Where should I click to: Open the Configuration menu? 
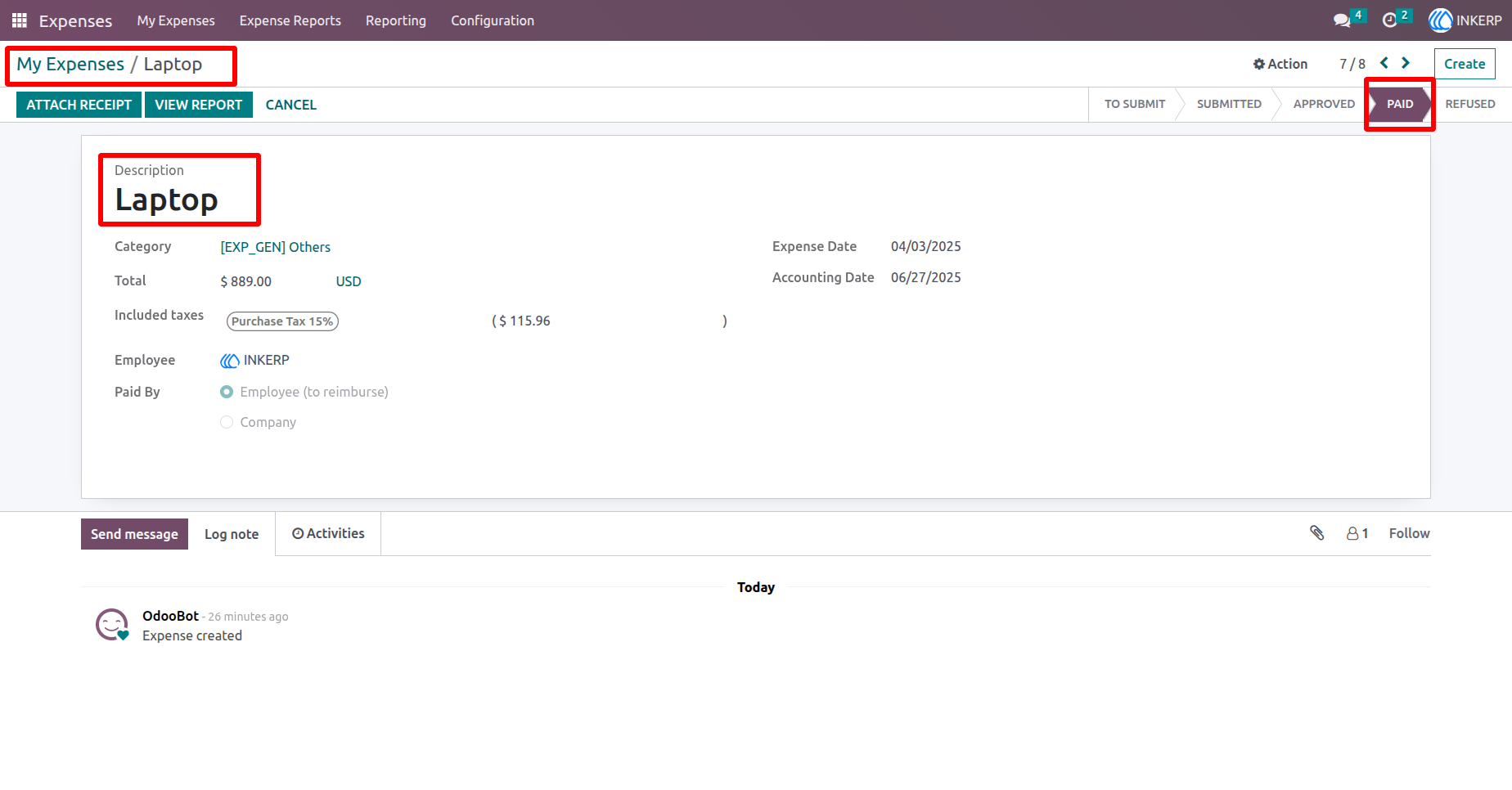[x=493, y=20]
